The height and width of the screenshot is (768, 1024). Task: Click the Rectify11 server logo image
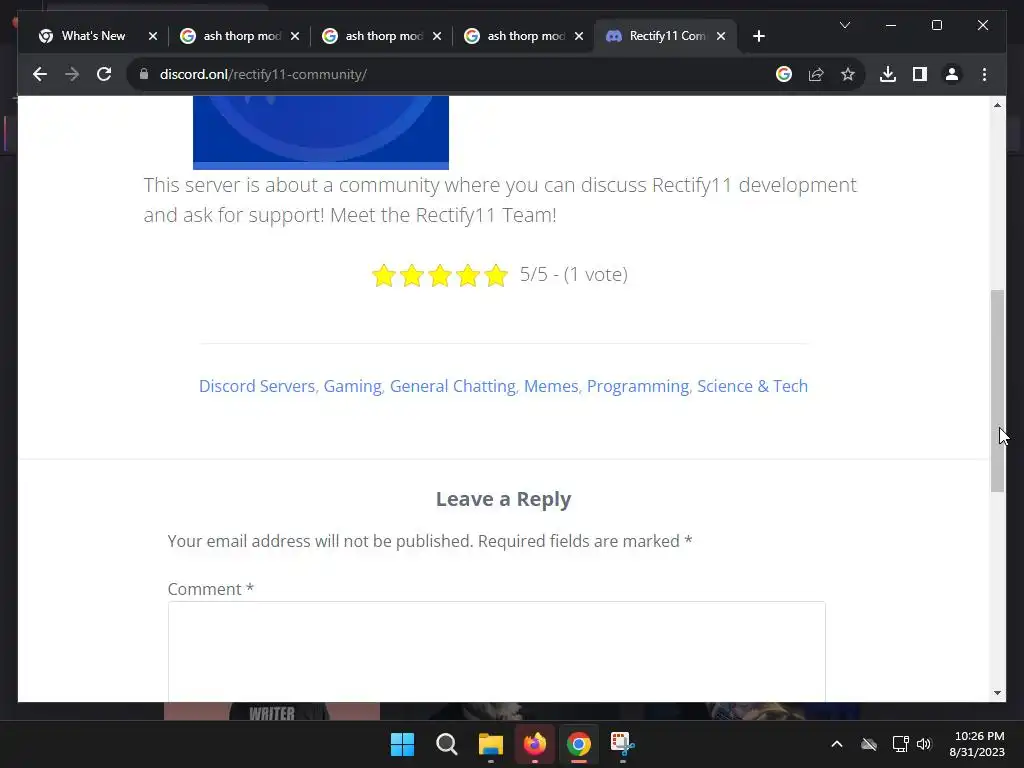(x=321, y=133)
